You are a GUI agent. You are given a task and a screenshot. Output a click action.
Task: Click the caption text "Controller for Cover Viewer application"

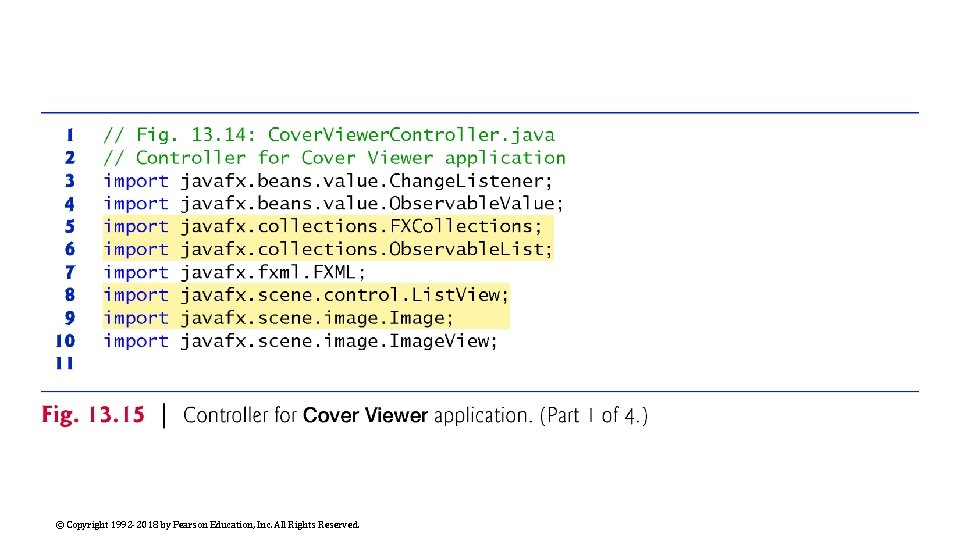[357, 416]
